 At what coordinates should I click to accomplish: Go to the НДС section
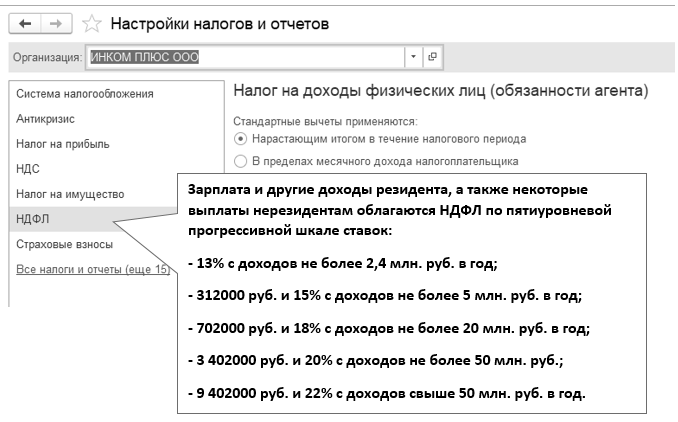pyautogui.click(x=28, y=169)
